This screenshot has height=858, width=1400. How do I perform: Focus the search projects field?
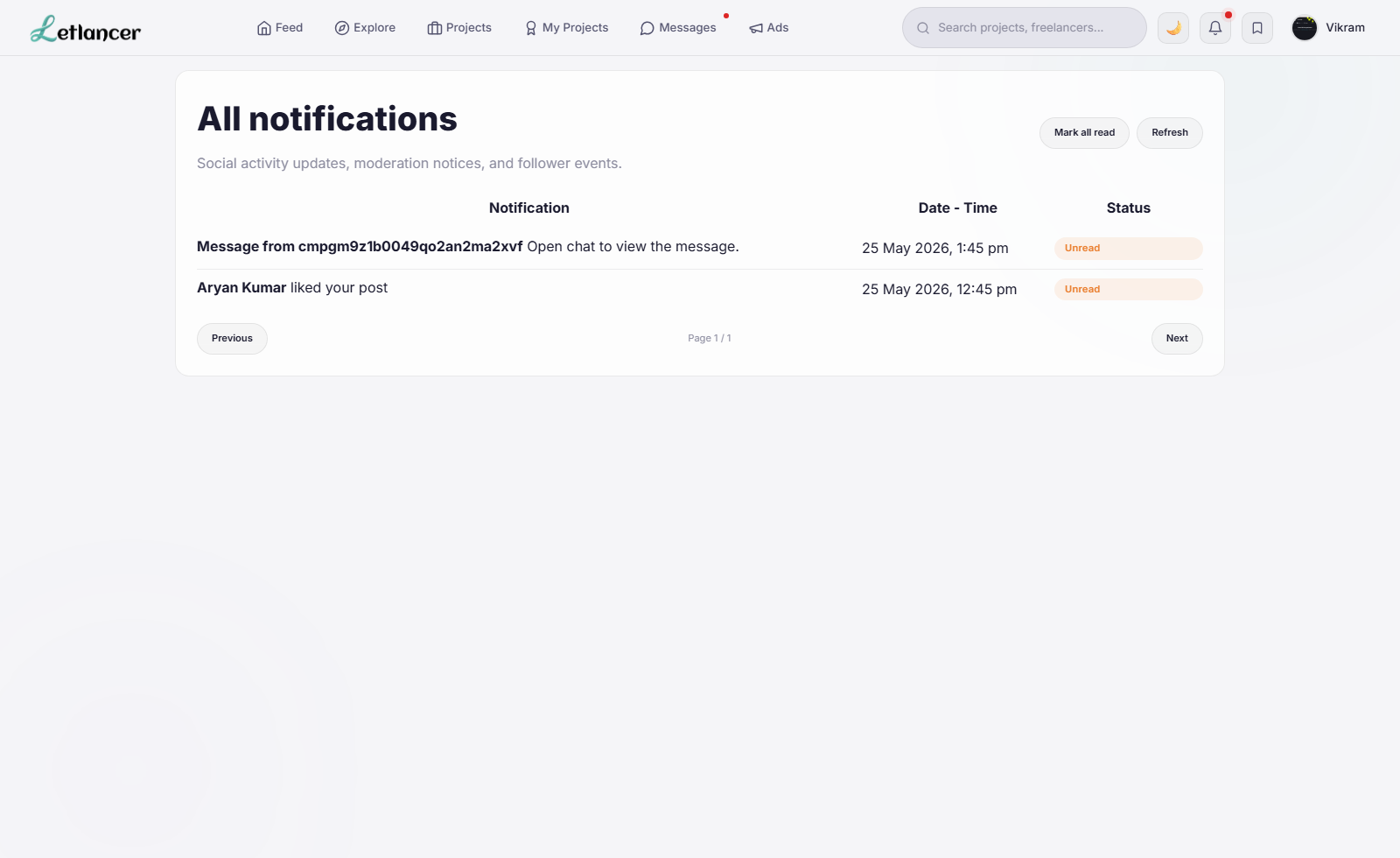click(1024, 28)
